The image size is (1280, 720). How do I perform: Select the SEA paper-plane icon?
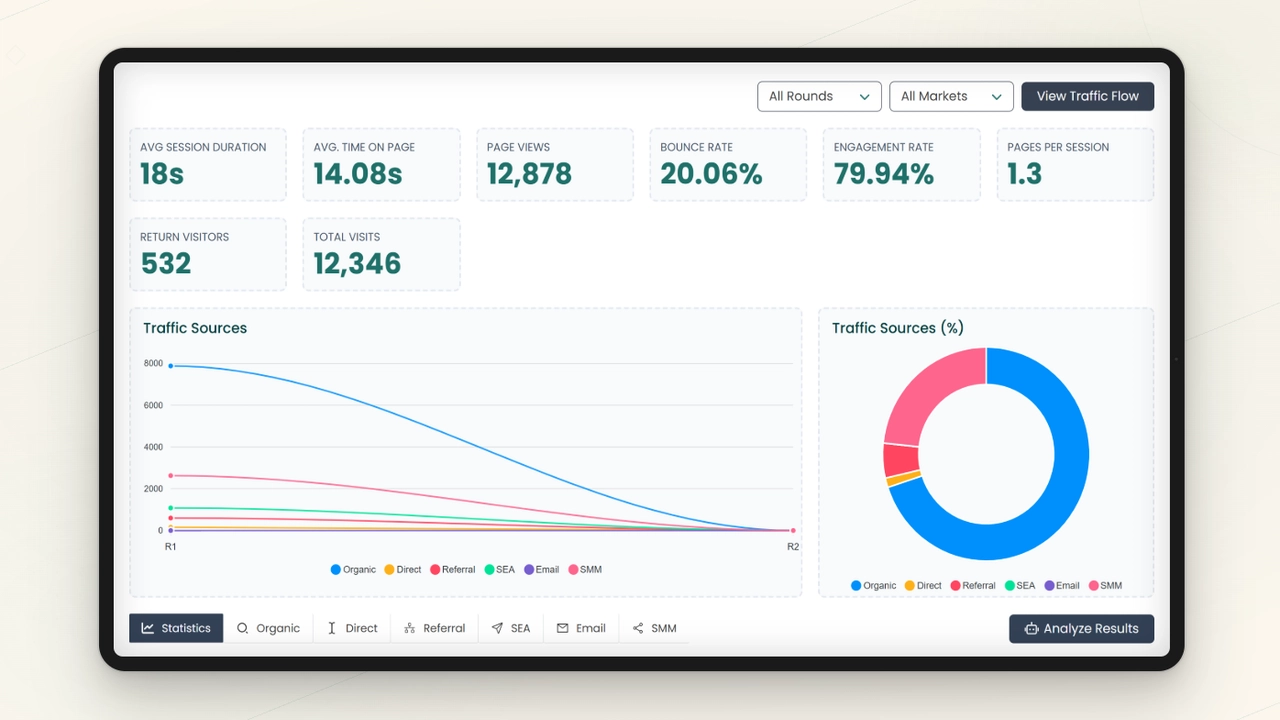(x=498, y=628)
